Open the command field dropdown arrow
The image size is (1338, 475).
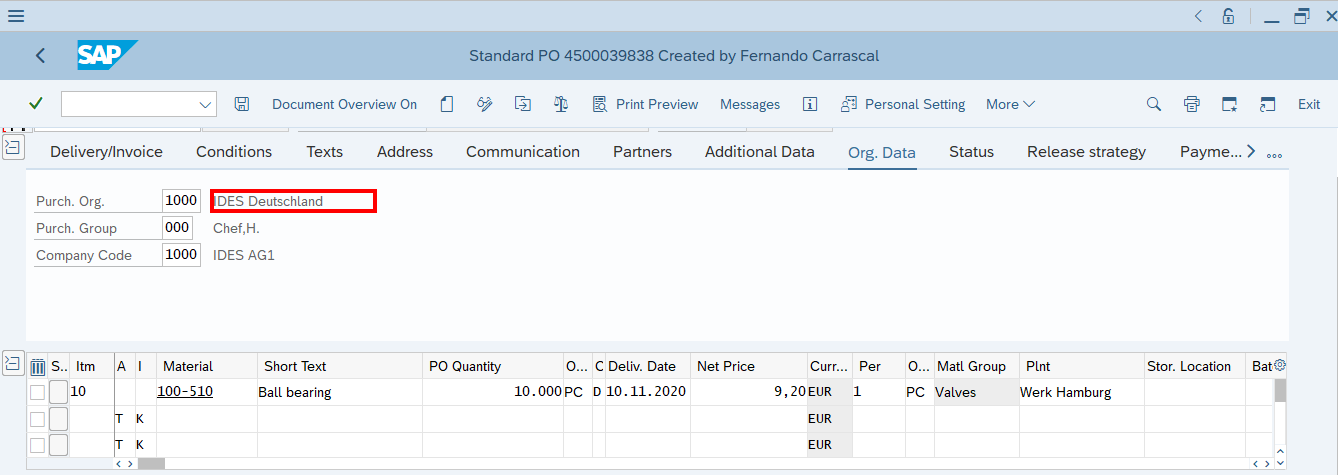click(x=206, y=104)
